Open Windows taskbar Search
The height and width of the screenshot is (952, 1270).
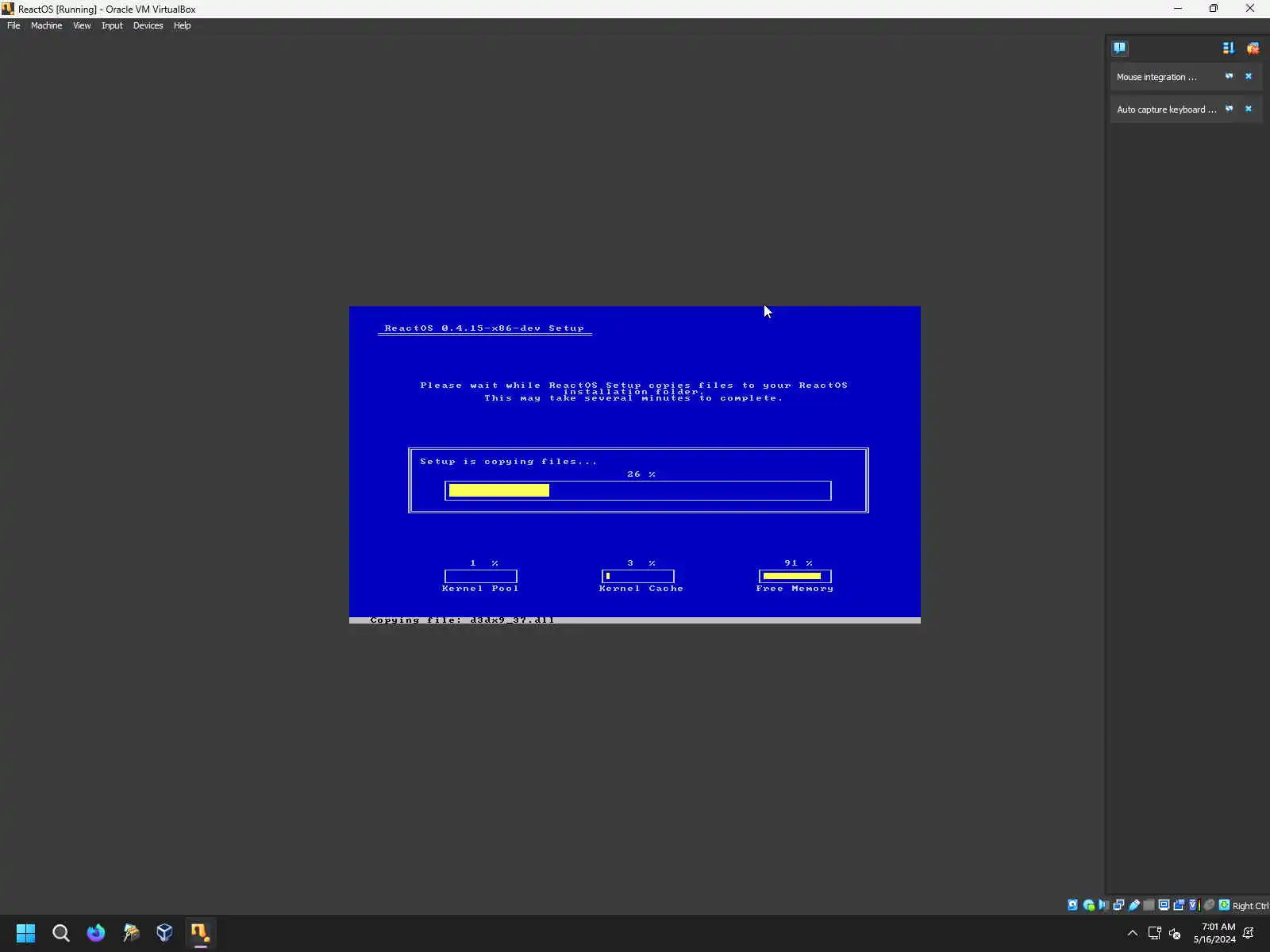60,933
